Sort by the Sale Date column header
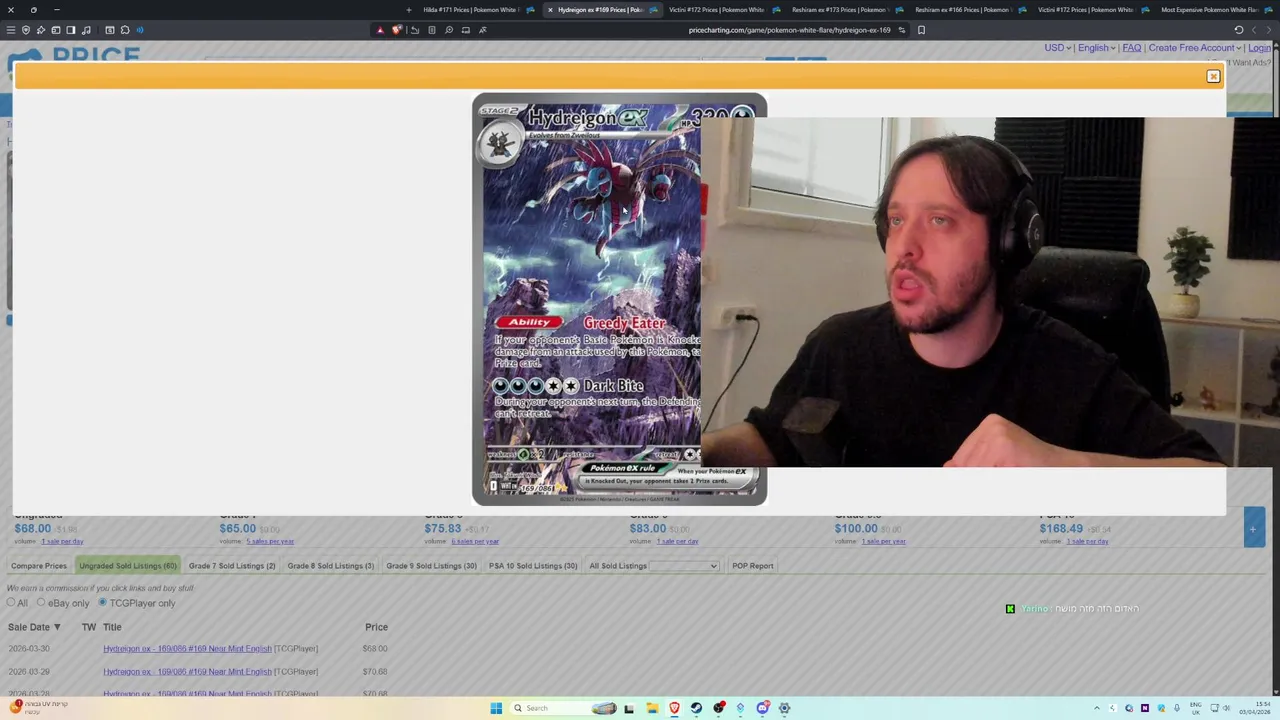This screenshot has height=720, width=1280. click(x=34, y=627)
